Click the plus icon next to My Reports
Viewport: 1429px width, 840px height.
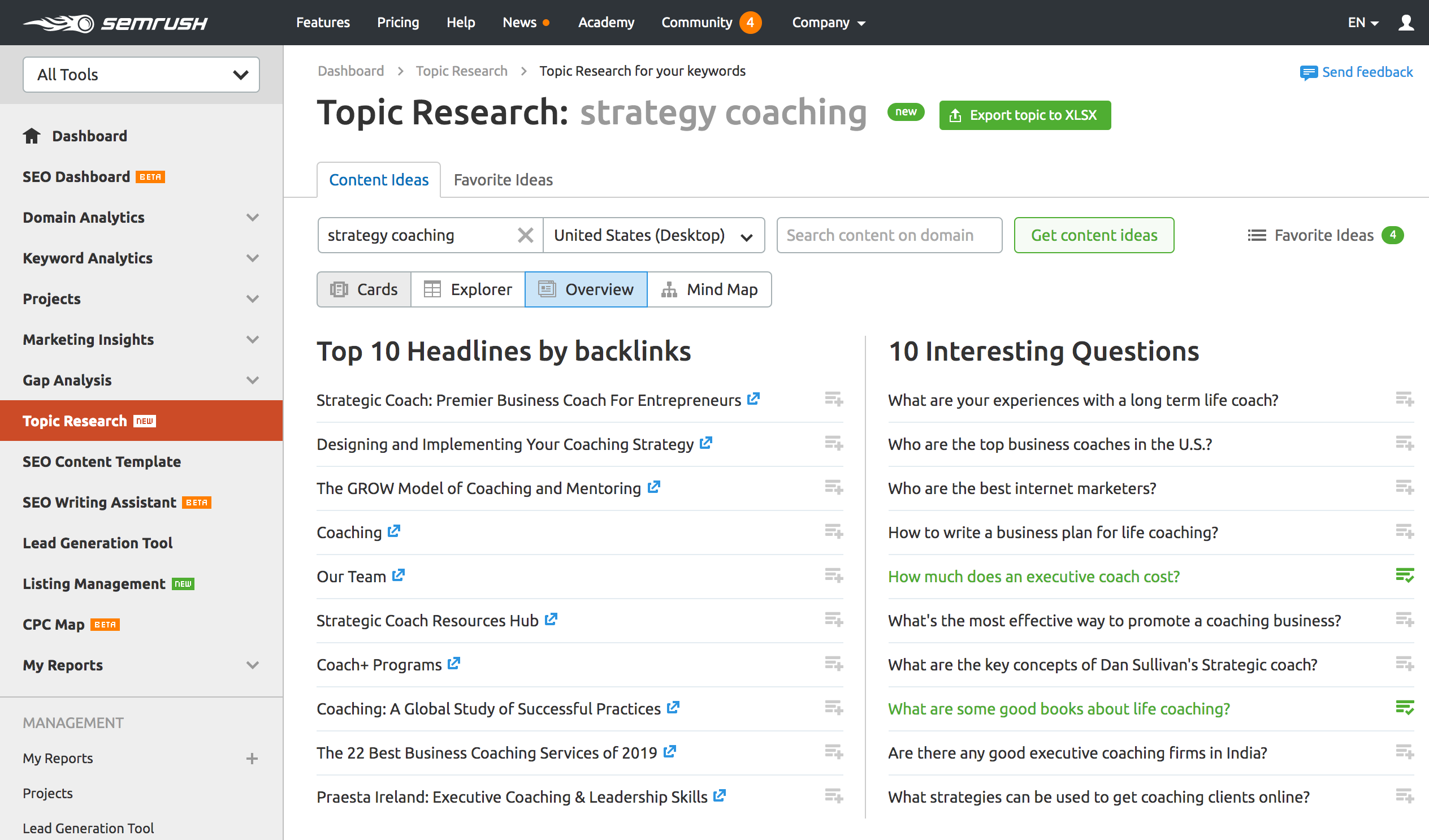tap(252, 759)
